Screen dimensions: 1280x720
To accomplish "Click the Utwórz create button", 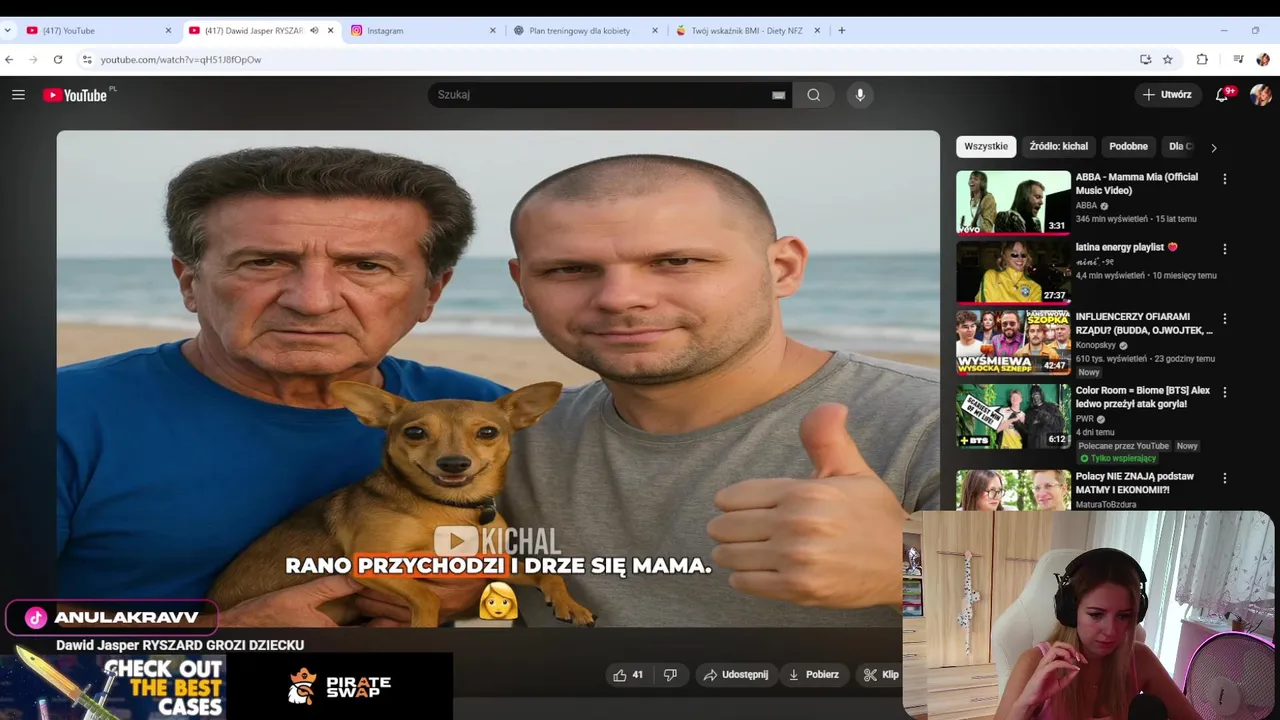I will click(1167, 95).
